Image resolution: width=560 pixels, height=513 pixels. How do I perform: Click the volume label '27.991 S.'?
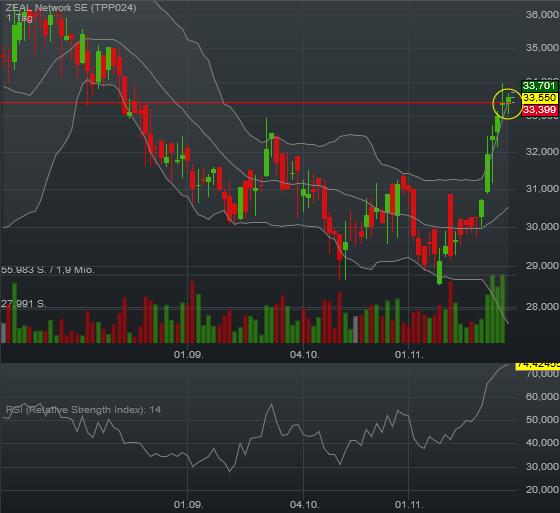(x=24, y=304)
